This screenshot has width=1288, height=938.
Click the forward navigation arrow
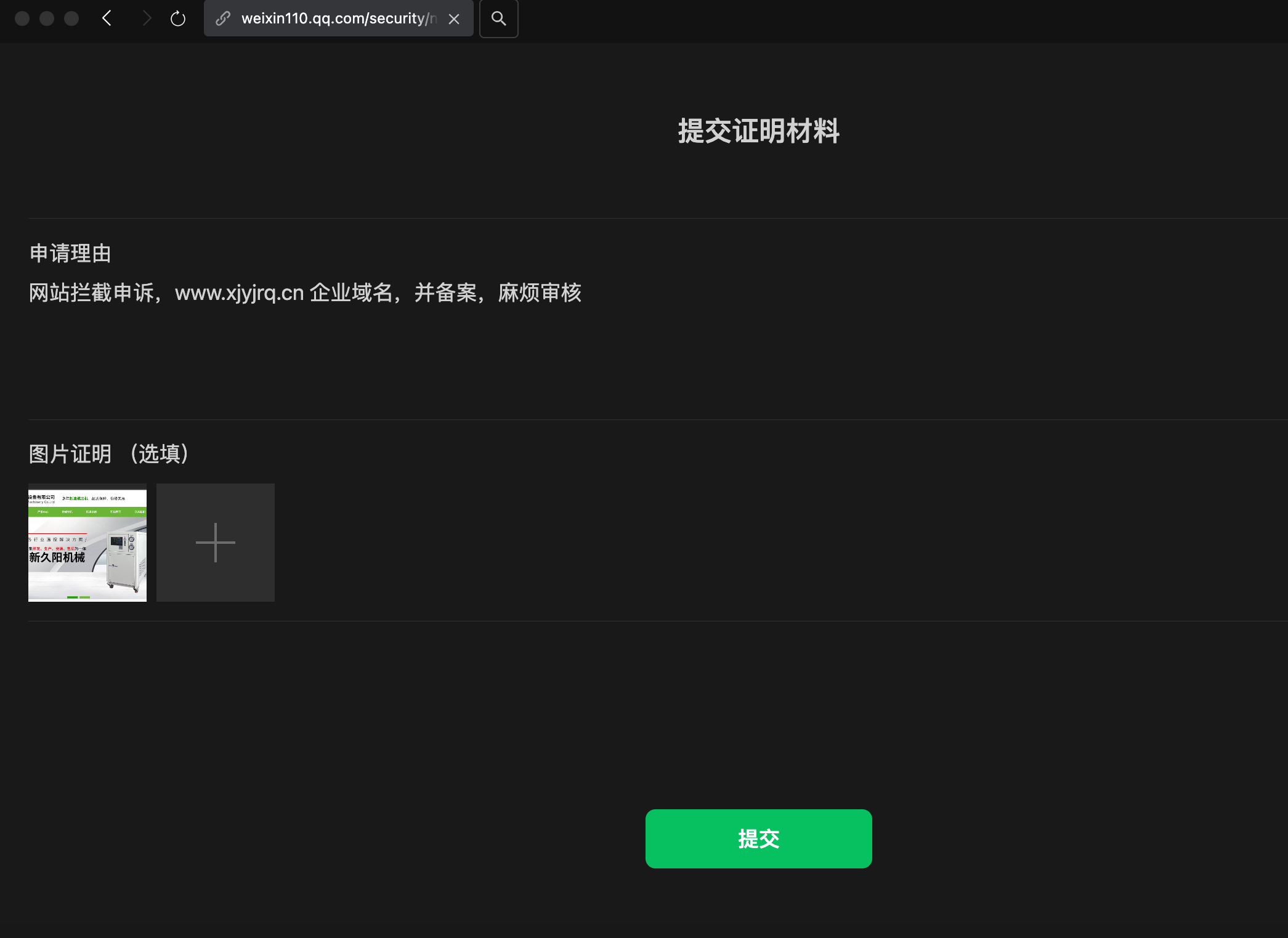click(x=146, y=18)
